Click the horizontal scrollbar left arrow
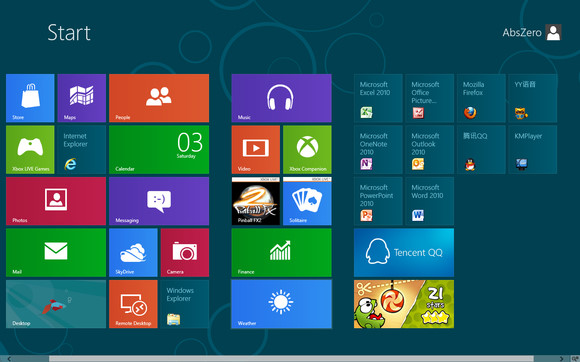Screen dimensions: 580x362 tap(9, 359)
